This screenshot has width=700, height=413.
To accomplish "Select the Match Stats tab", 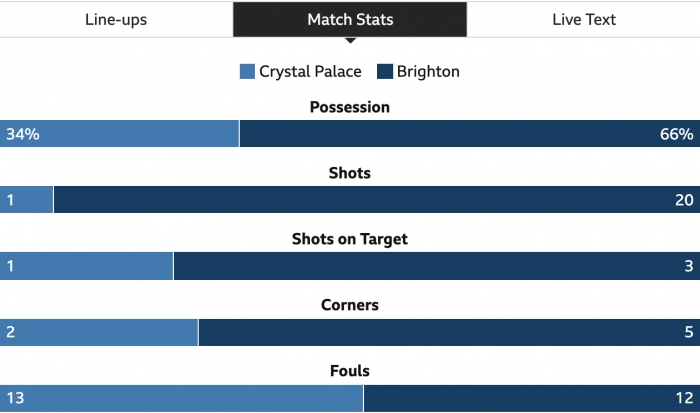I will tap(350, 20).
